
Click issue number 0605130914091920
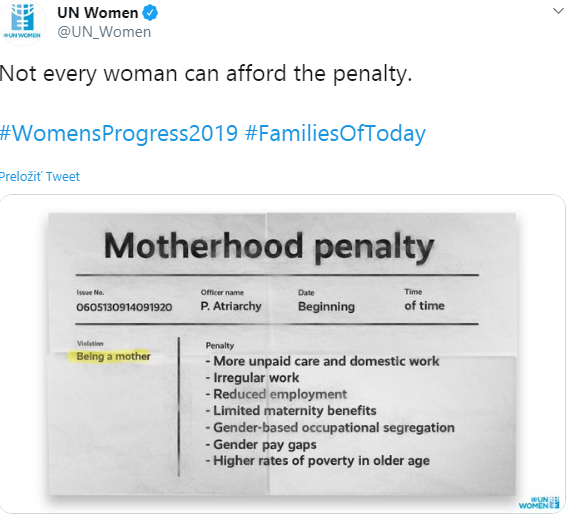124,307
